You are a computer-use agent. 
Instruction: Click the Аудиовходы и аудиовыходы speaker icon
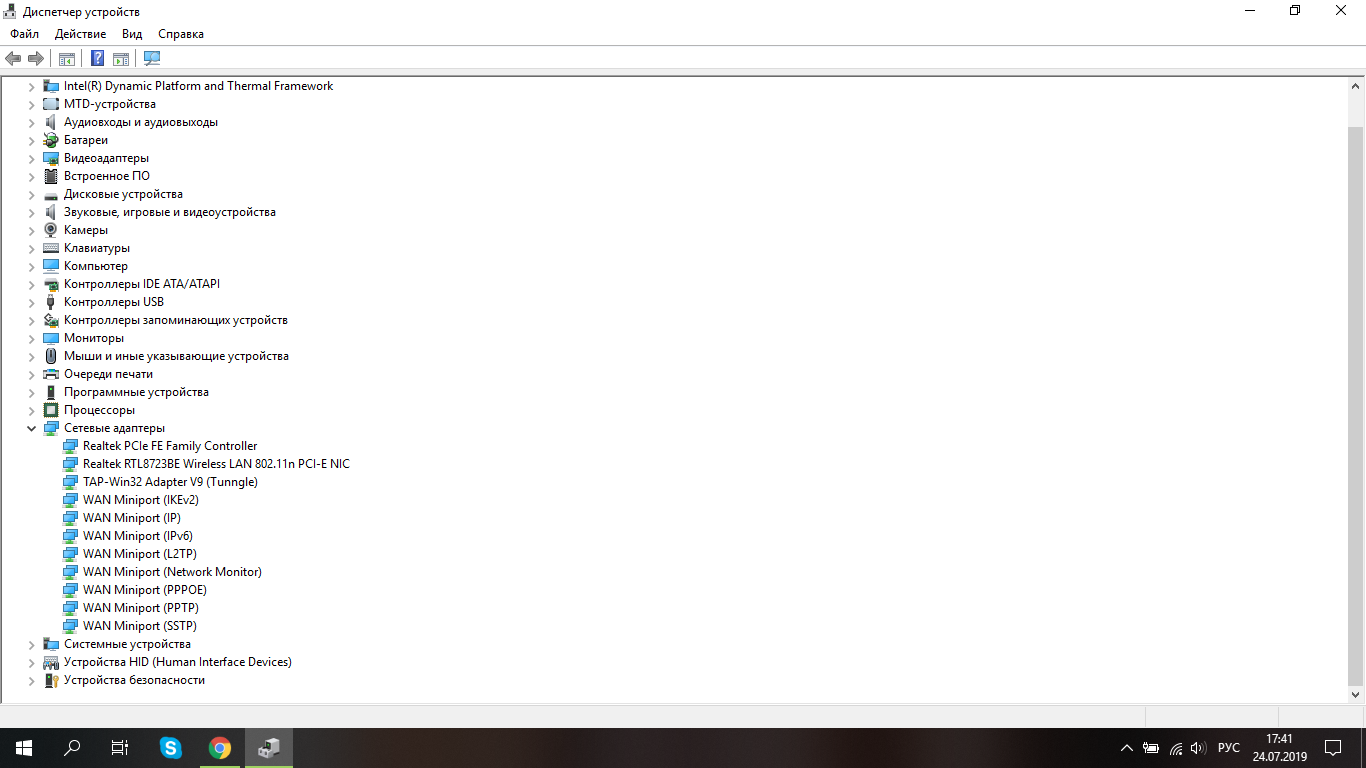(x=51, y=122)
